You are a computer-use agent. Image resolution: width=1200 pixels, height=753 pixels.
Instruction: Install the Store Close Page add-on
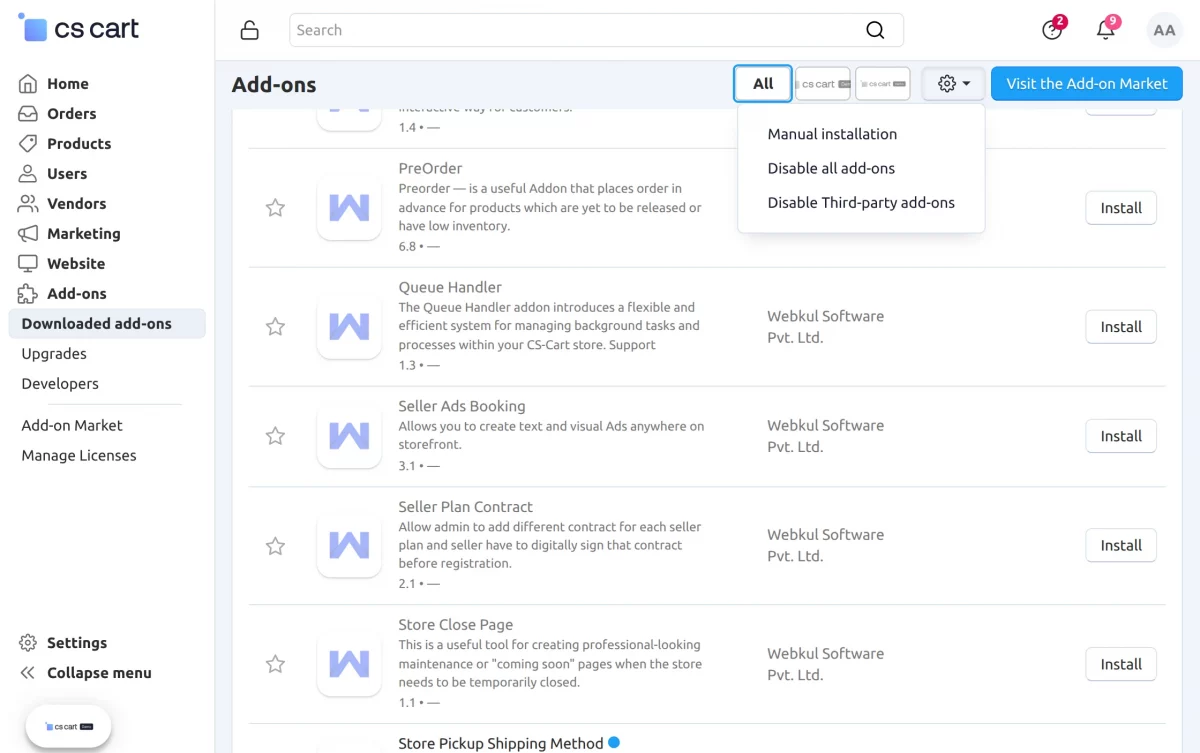(x=1121, y=664)
